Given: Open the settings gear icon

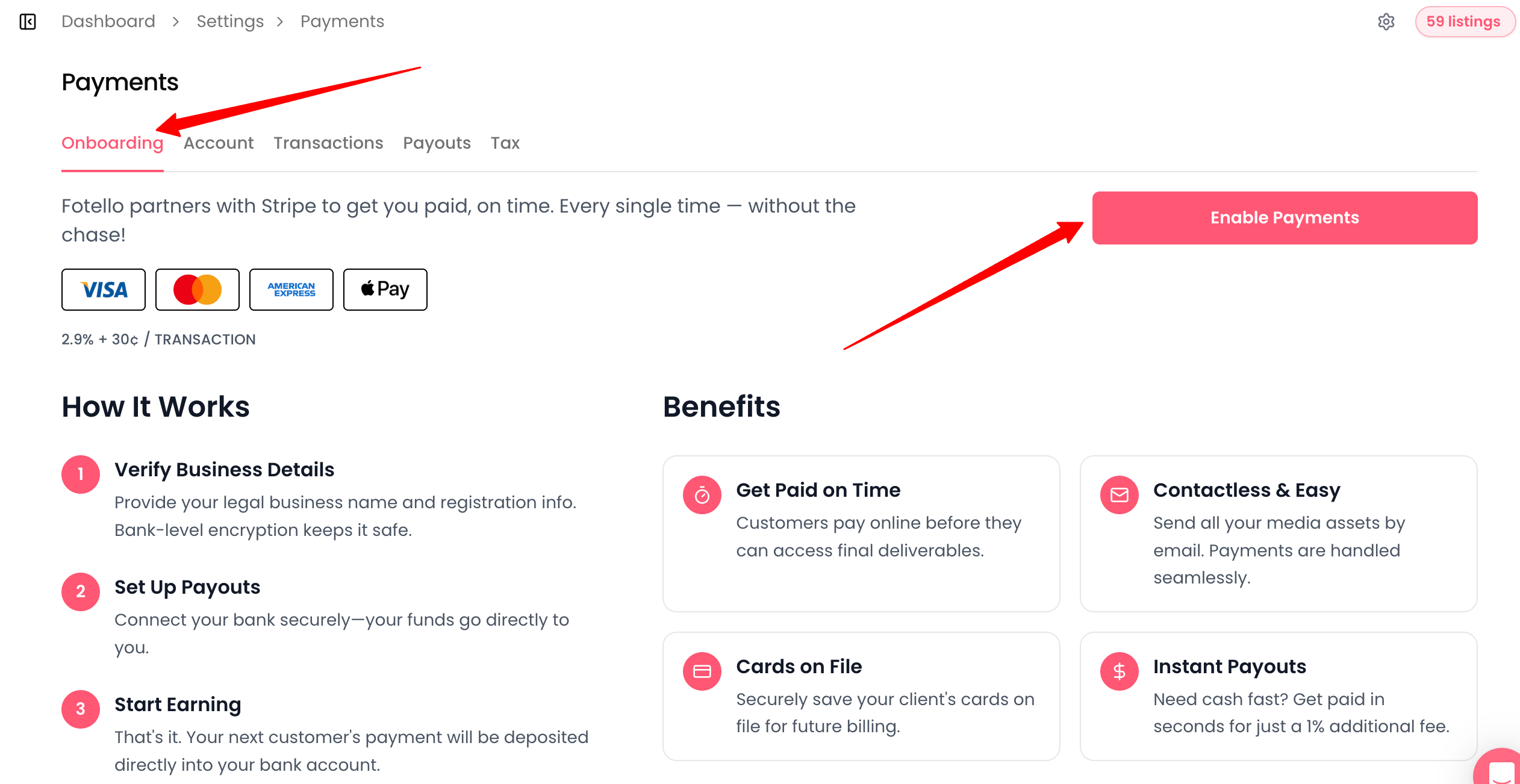Looking at the screenshot, I should click(1386, 22).
